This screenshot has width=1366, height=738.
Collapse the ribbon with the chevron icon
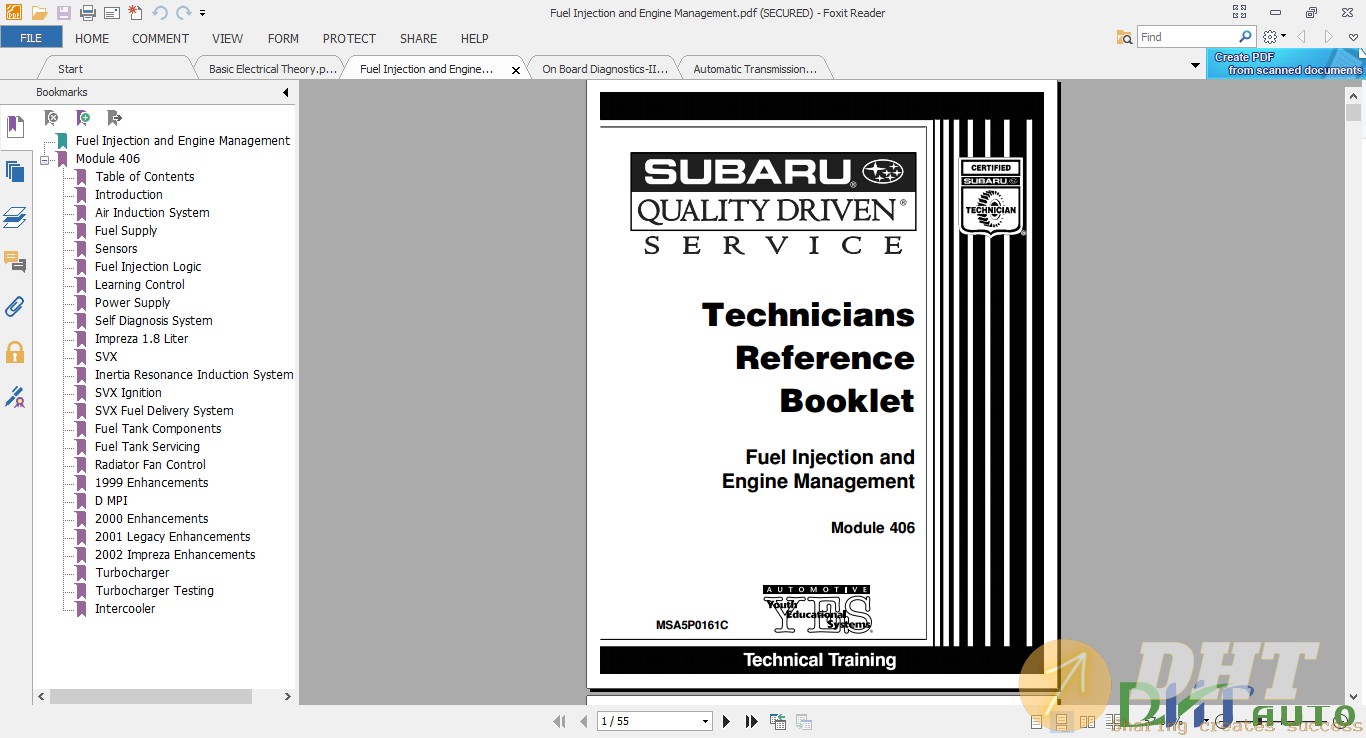point(1353,37)
